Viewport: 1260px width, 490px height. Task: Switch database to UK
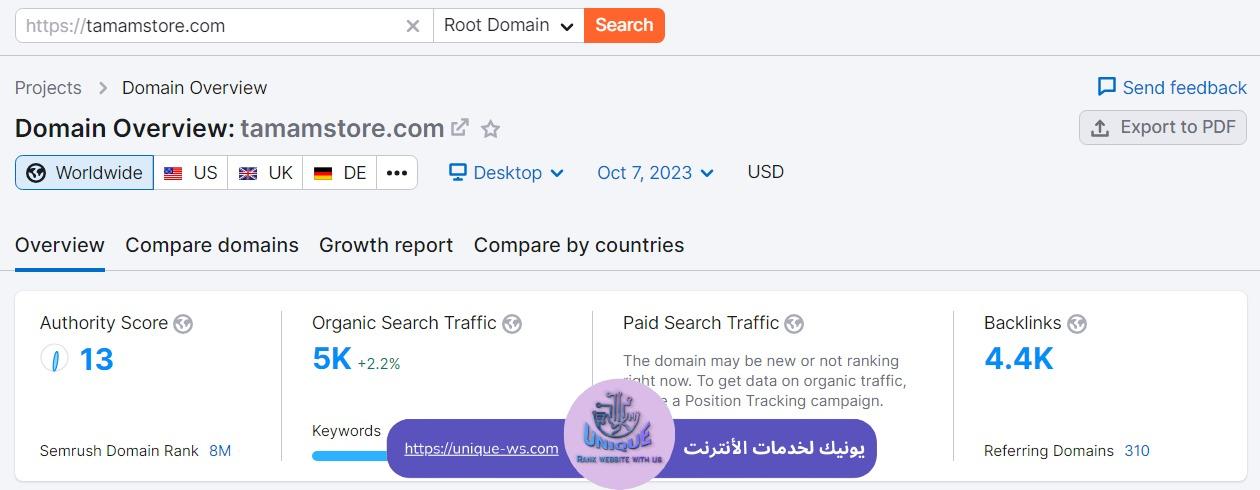click(265, 173)
